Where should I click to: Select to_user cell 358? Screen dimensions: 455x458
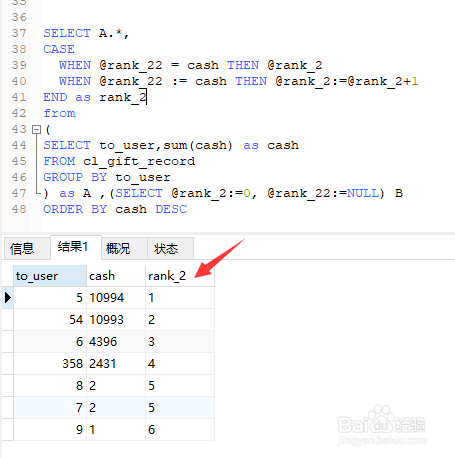point(50,364)
